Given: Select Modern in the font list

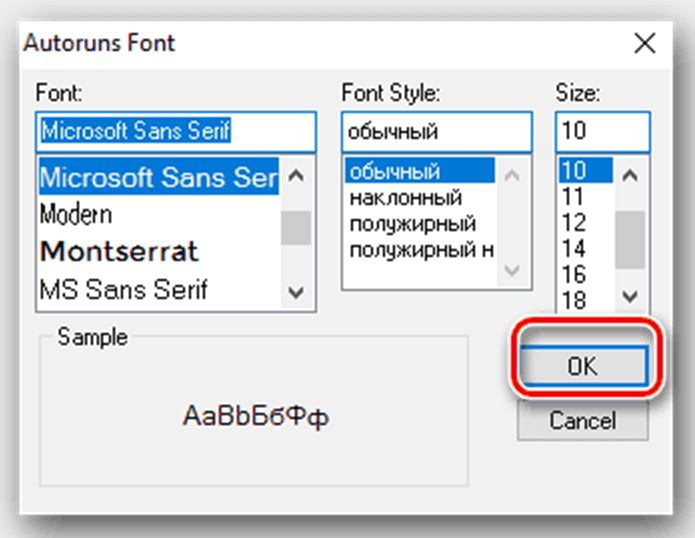Looking at the screenshot, I should 76,214.
